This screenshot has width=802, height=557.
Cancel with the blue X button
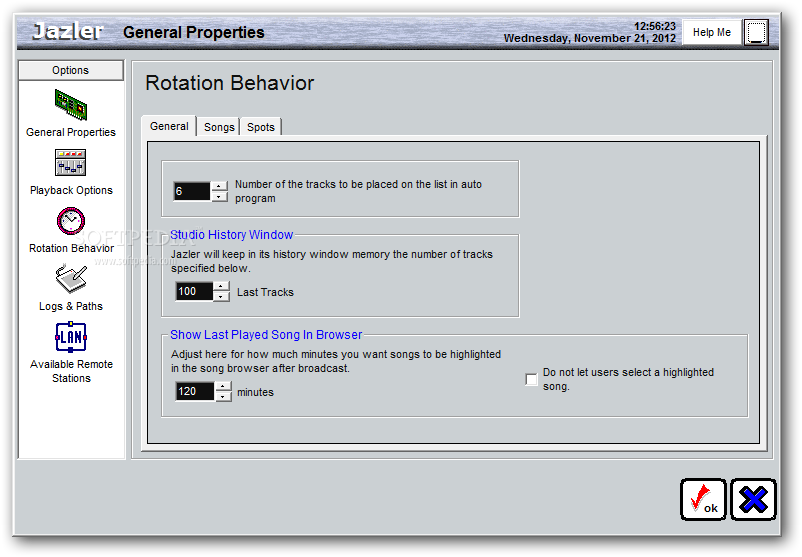[753, 500]
